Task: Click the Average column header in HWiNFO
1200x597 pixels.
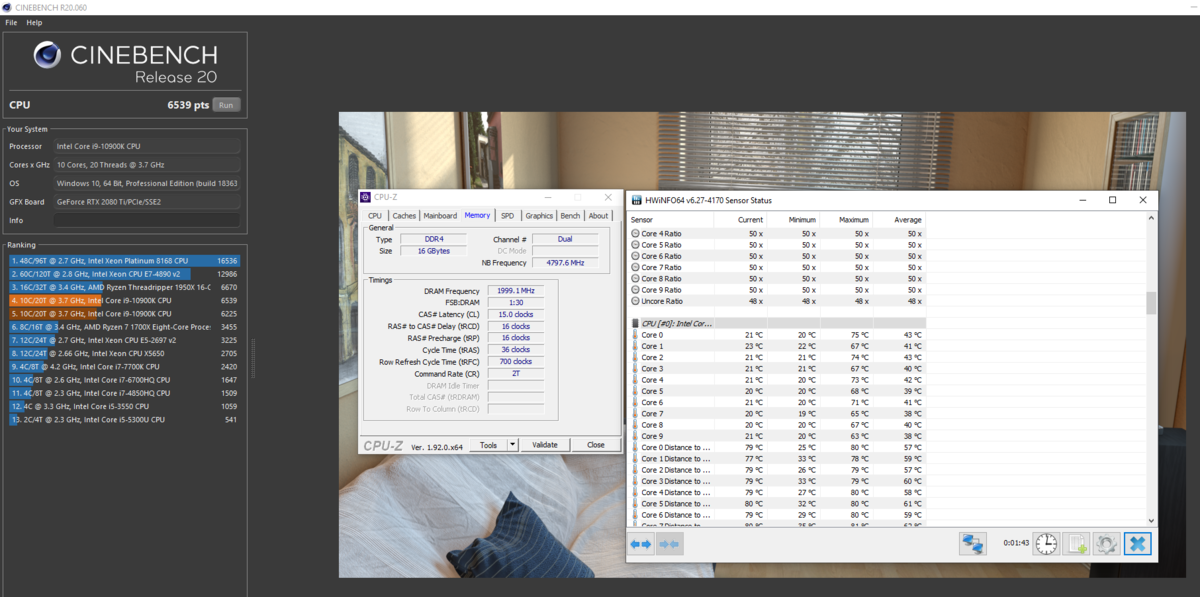Action: pyautogui.click(x=899, y=220)
